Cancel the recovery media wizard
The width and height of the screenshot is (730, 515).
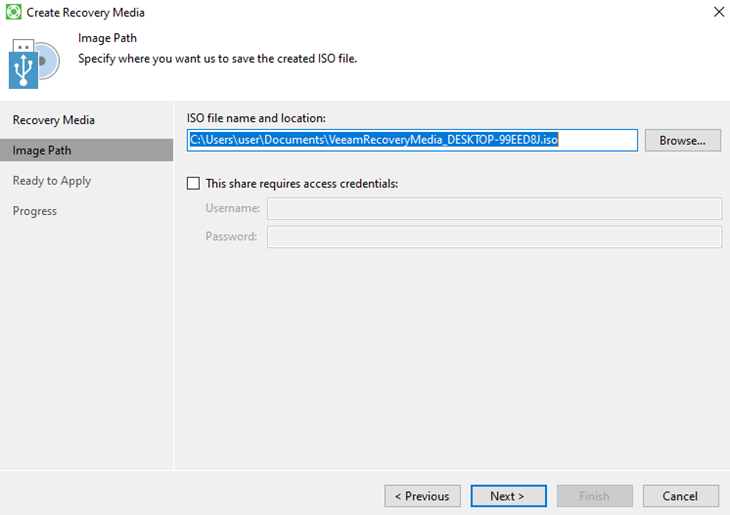(x=681, y=496)
